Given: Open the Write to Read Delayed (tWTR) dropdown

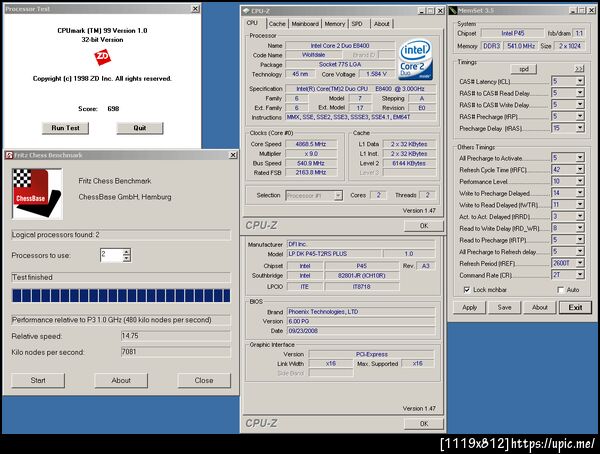Looking at the screenshot, I should pyautogui.click(x=580, y=205).
